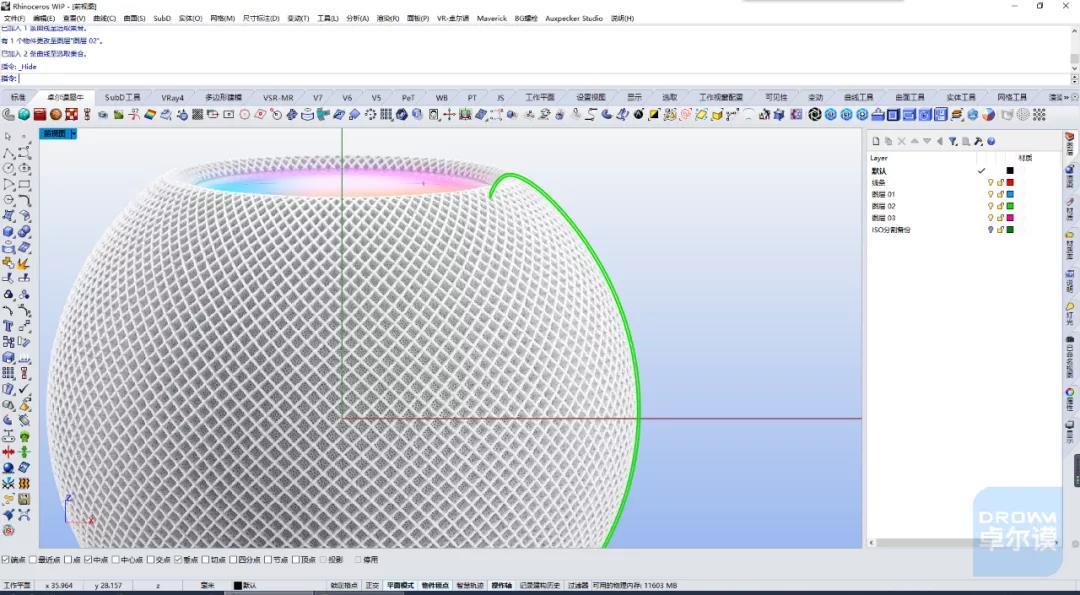The height and width of the screenshot is (595, 1080).
Task: Toggle 物件锁点 osnap in status bar
Action: [435, 585]
